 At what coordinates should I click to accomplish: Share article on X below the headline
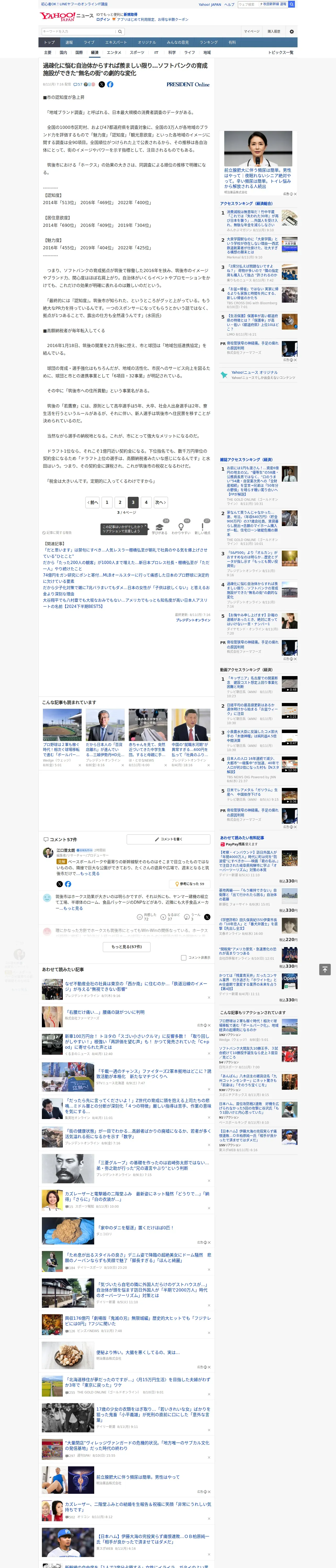(102, 85)
